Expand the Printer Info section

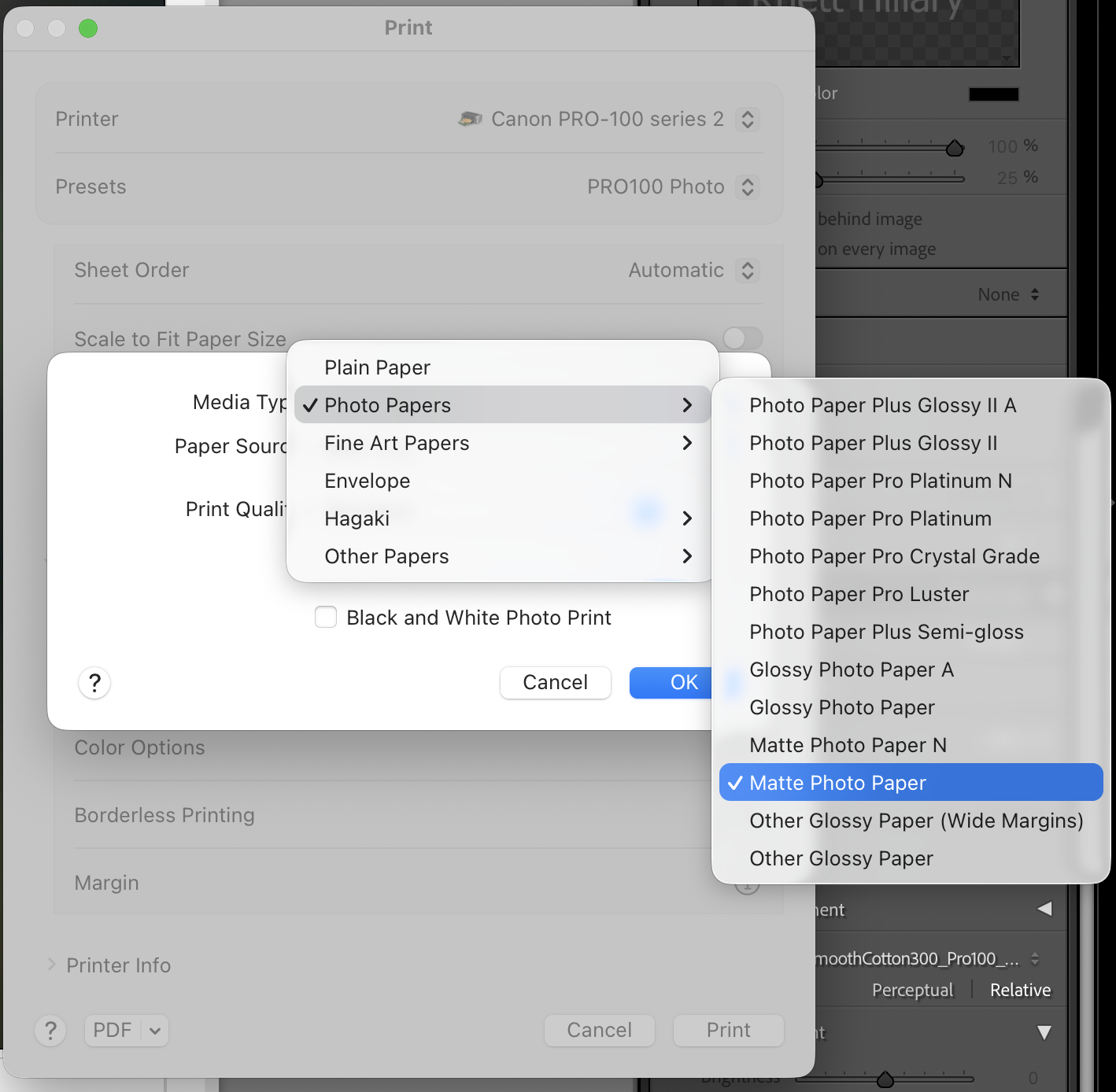click(52, 965)
